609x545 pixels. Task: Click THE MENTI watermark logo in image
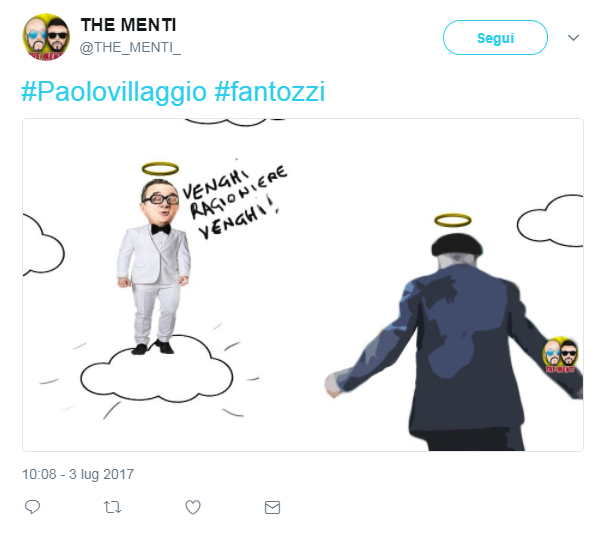pos(561,356)
